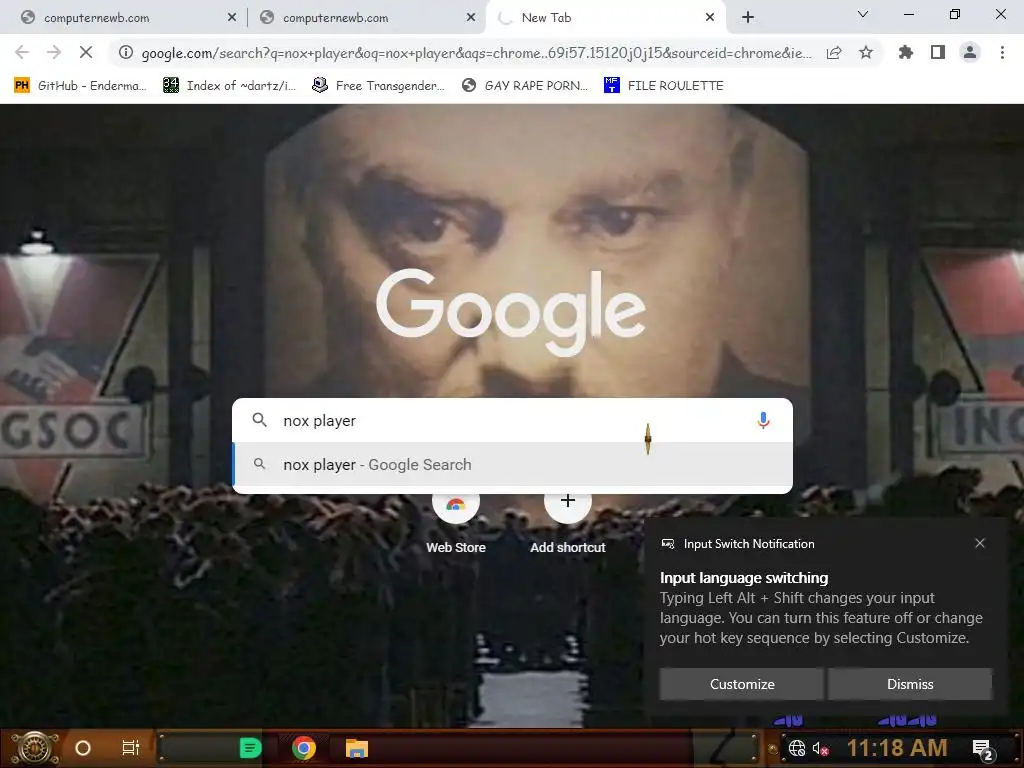Click the Customize button in notification
The width and height of the screenshot is (1024, 768).
[742, 684]
